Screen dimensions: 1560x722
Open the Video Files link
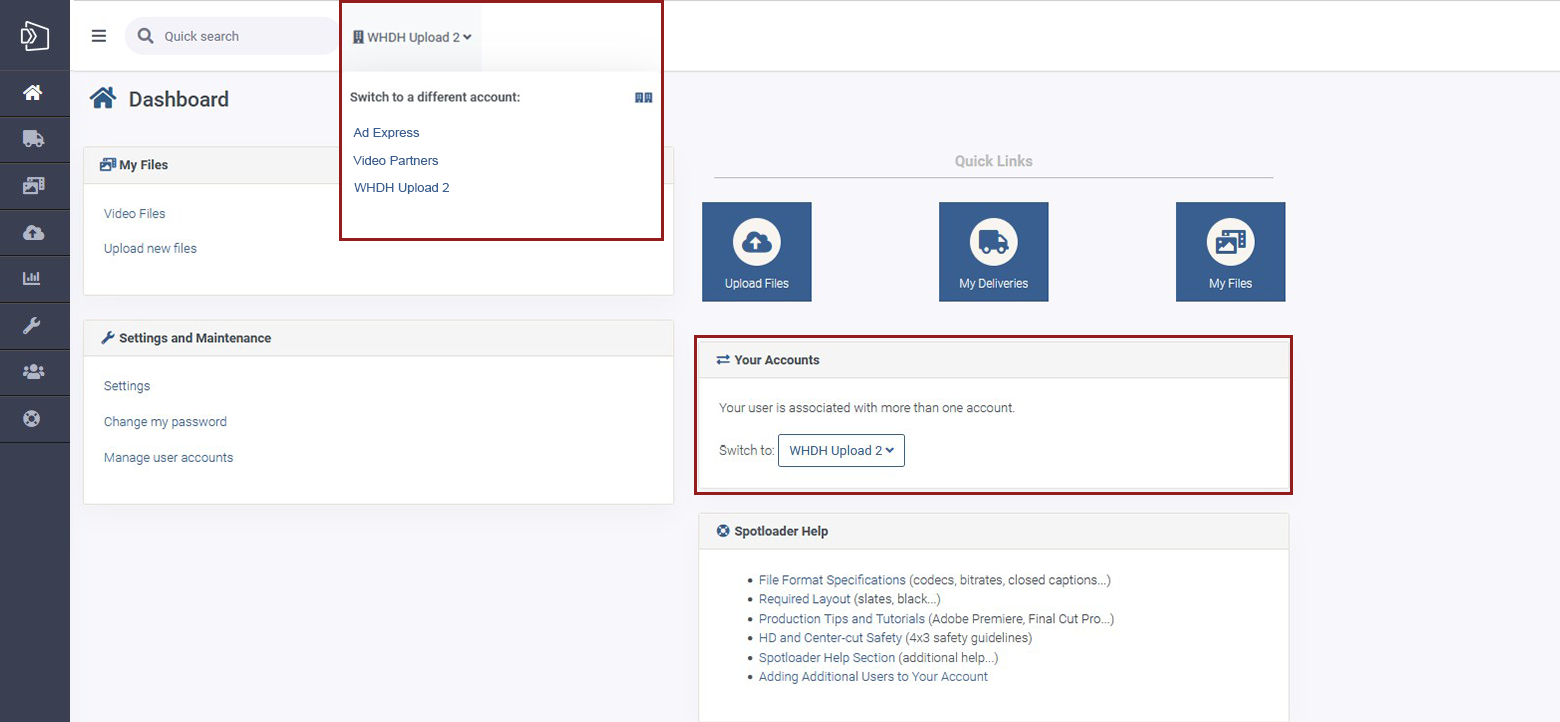pyautogui.click(x=135, y=213)
